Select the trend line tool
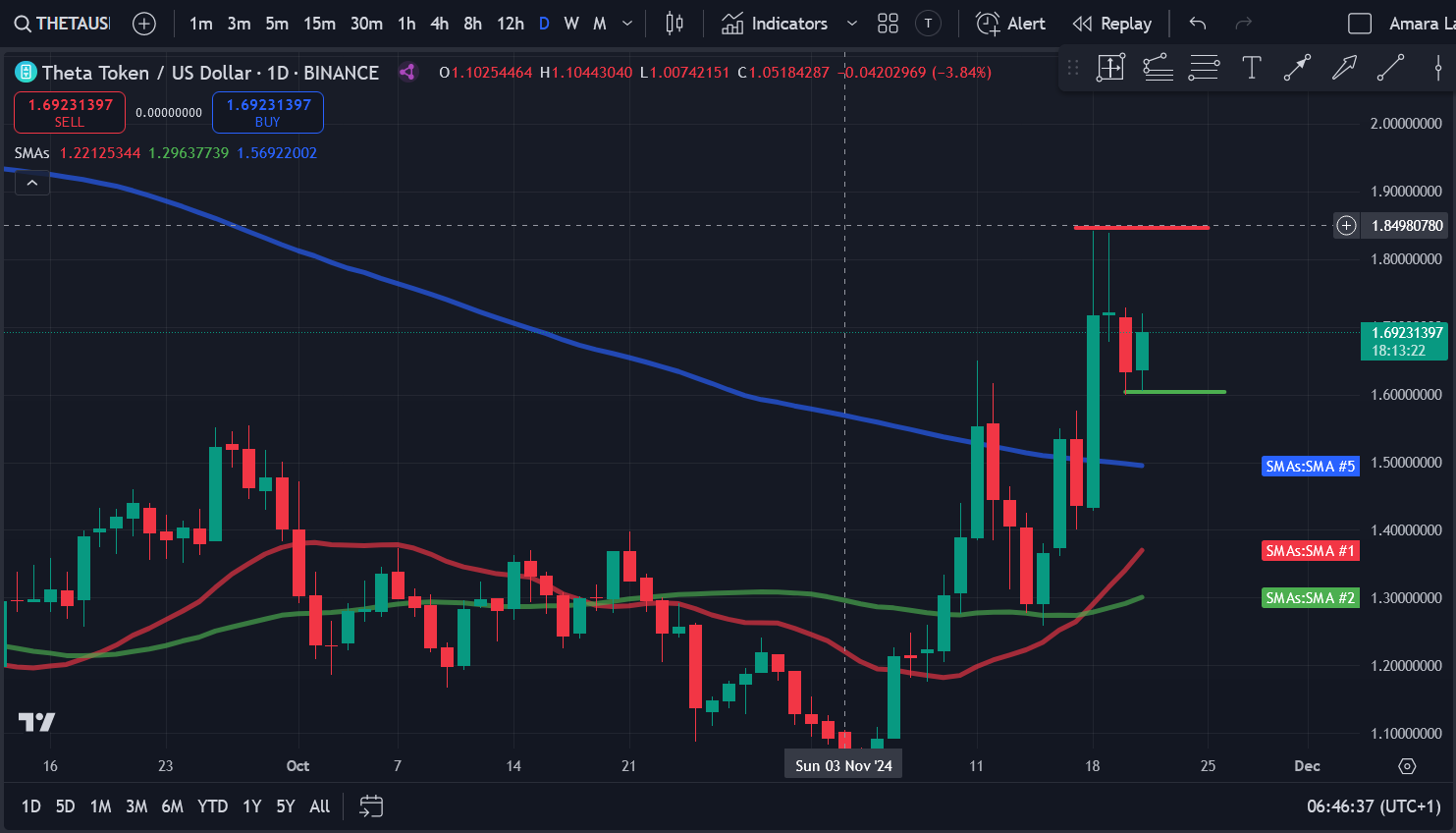1456x833 pixels. [1390, 68]
